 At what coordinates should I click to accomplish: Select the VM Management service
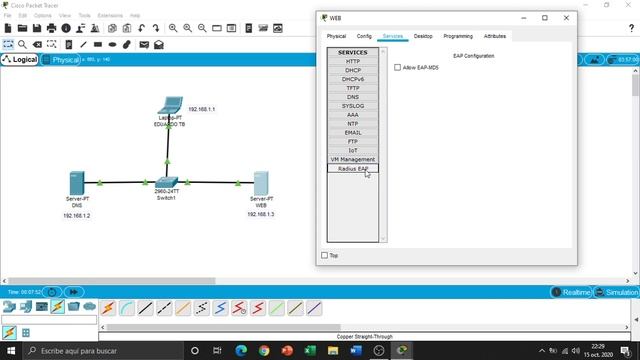click(353, 159)
